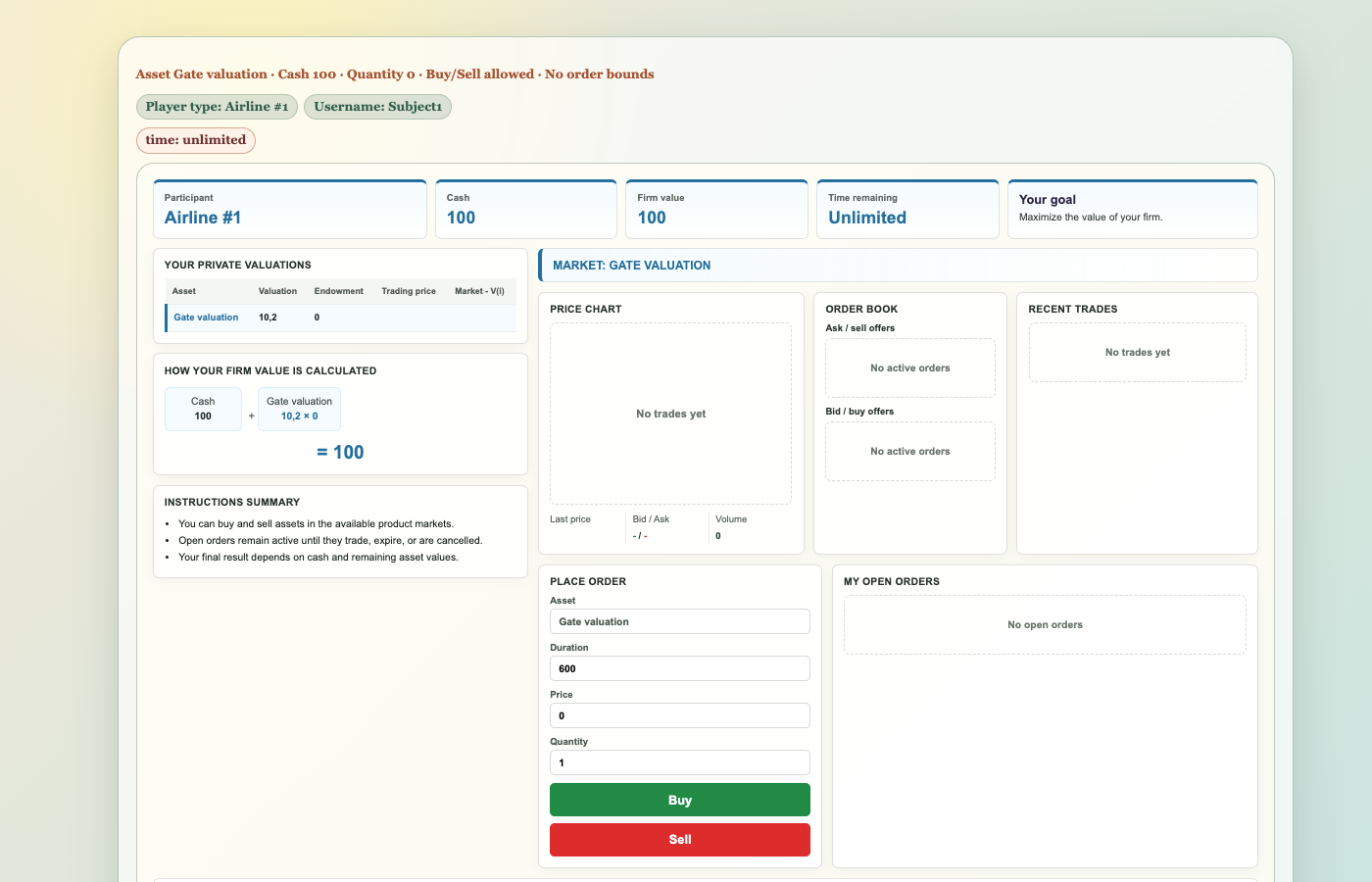Click the Trading price column header
Image resolution: width=1372 pixels, height=882 pixels.
click(x=409, y=291)
